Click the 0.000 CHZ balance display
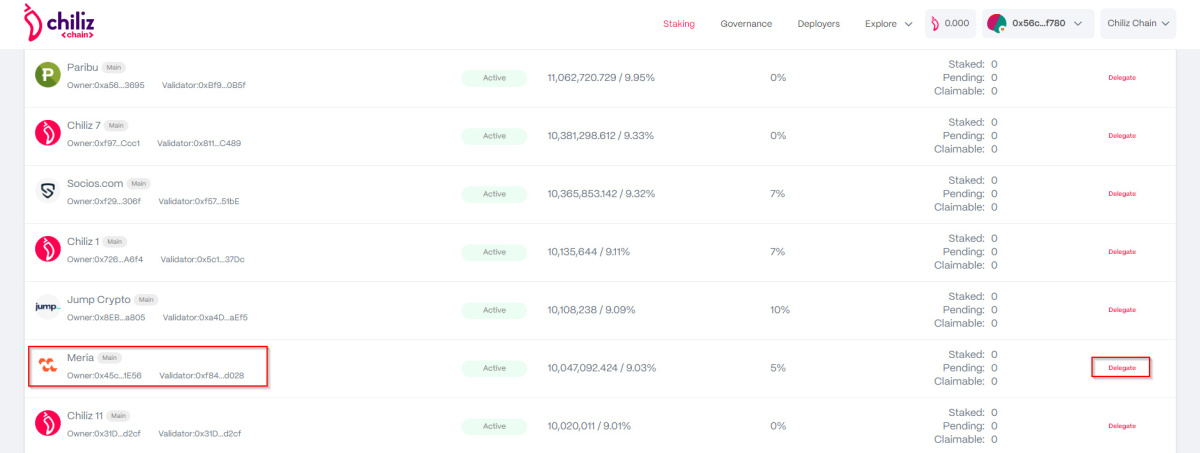 coord(950,23)
